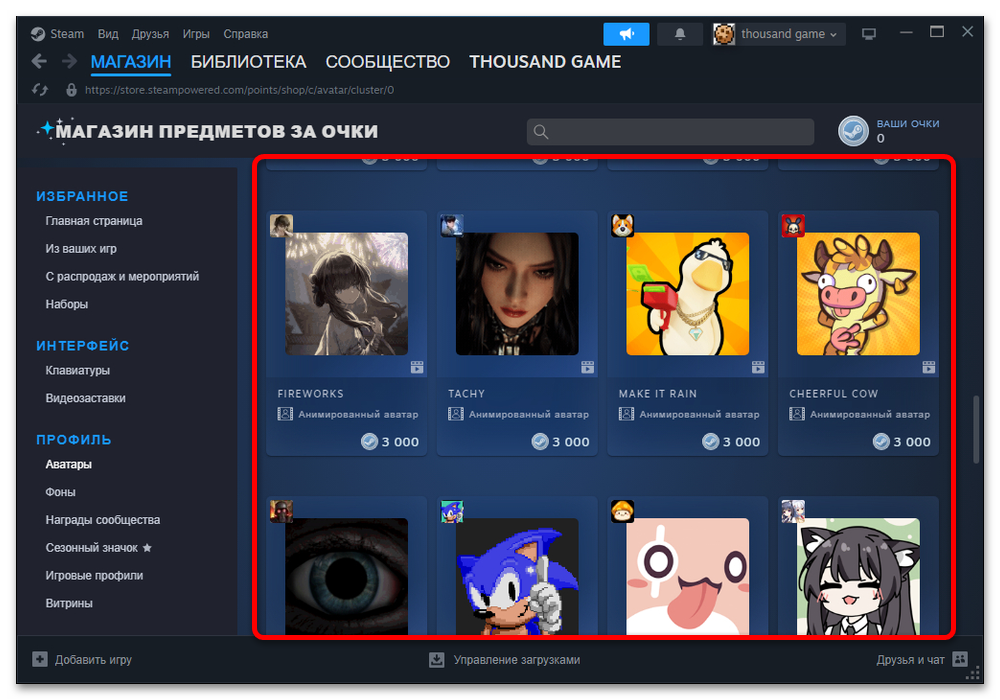Click the points shop search field

point(670,132)
